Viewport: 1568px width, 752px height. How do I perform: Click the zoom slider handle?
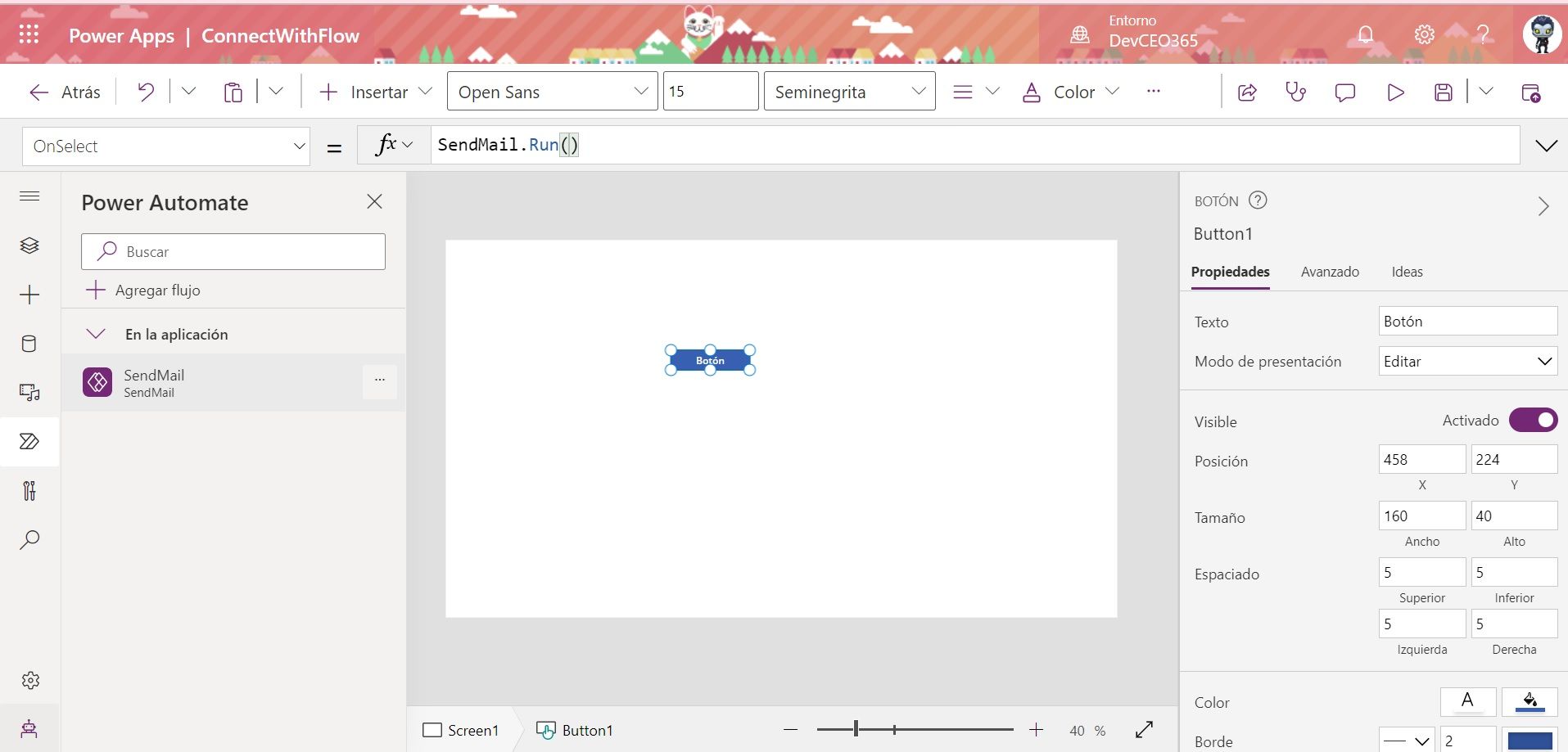pyautogui.click(x=856, y=728)
